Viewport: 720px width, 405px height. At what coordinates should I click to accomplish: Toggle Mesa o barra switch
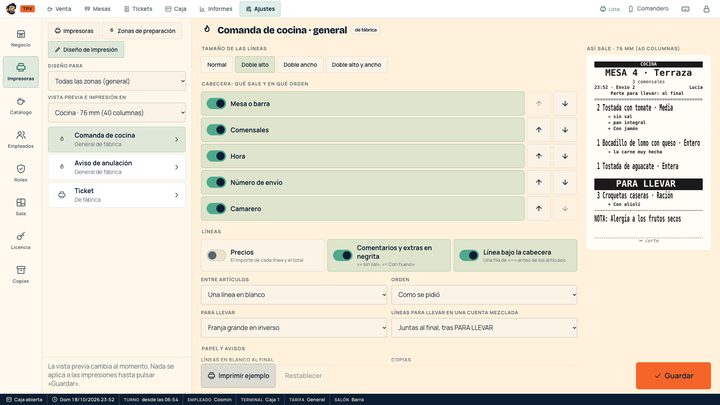(216, 104)
